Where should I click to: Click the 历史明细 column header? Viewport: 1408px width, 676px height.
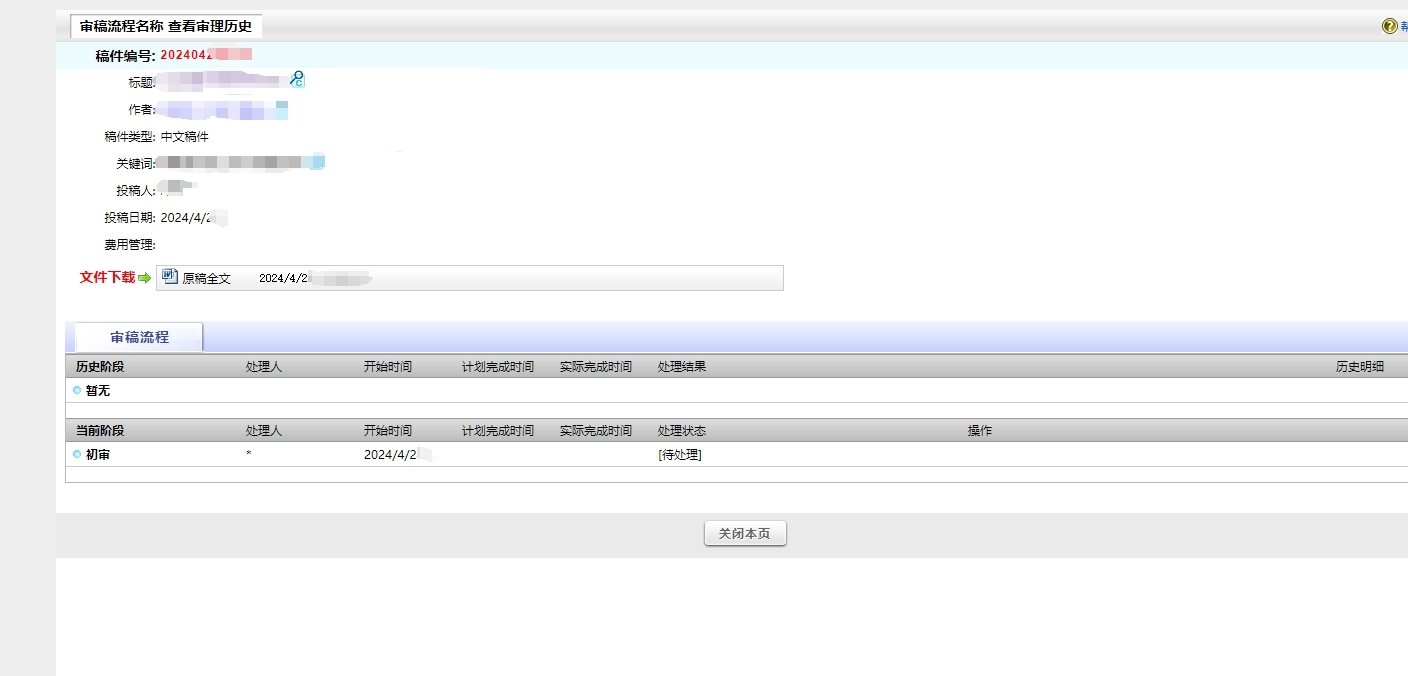1360,367
